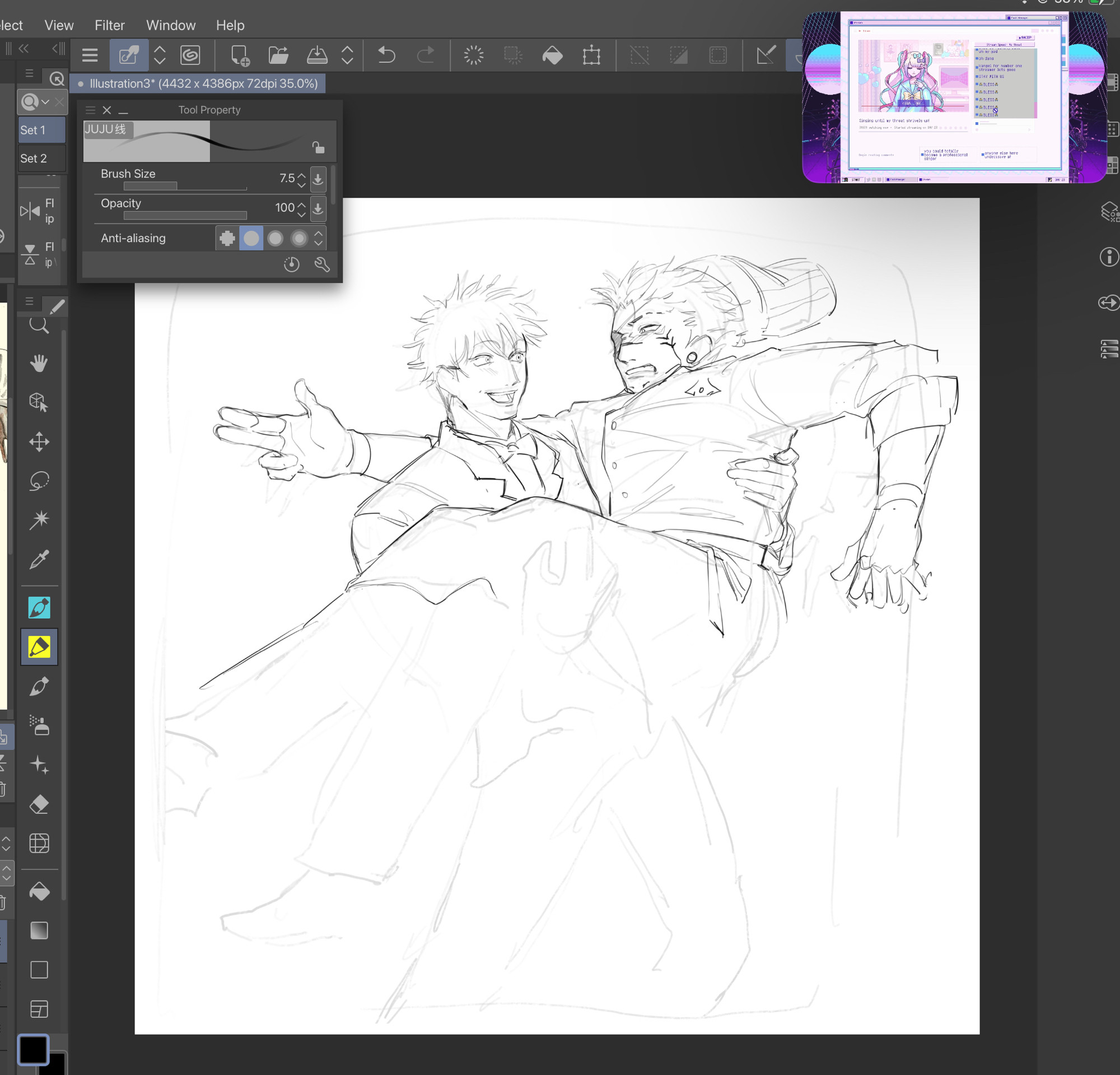Select the Auto Select magic wand tool
The width and height of the screenshot is (1120, 1075).
(x=39, y=519)
